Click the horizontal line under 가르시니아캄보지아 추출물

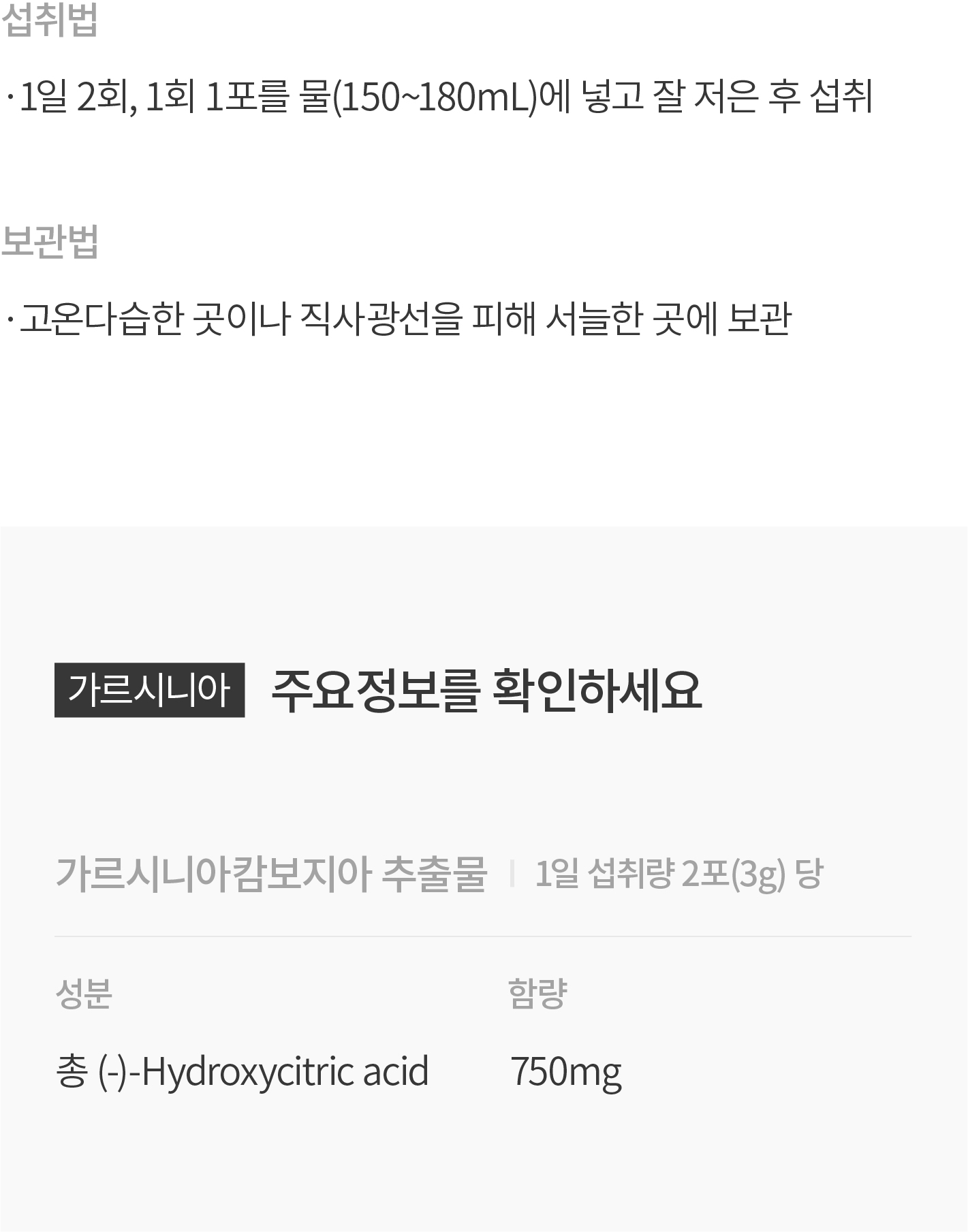pos(483,936)
